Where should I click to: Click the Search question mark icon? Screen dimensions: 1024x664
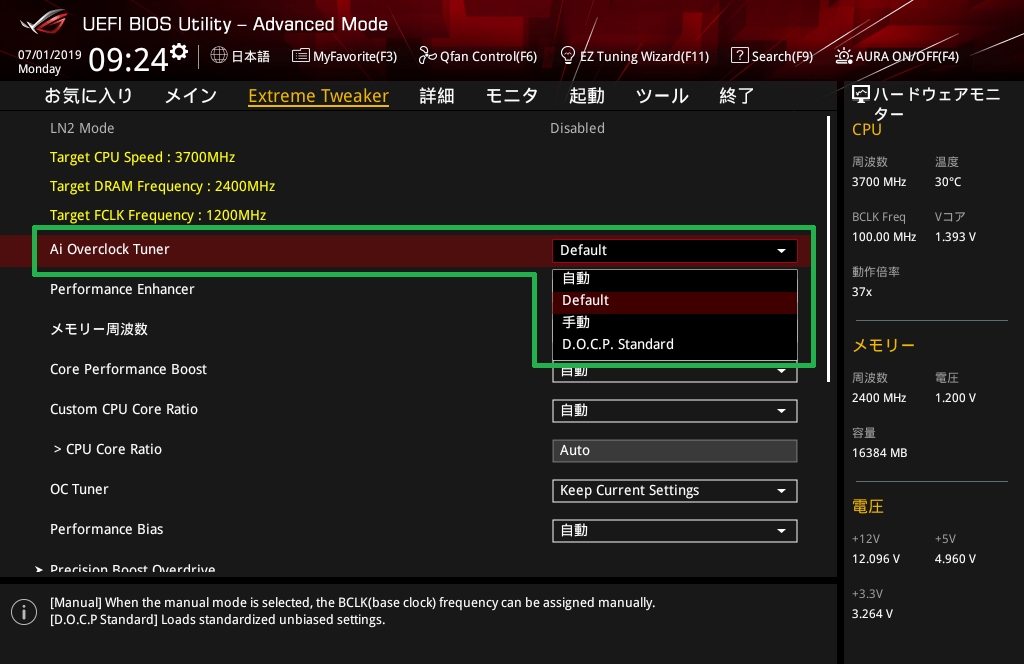click(739, 55)
